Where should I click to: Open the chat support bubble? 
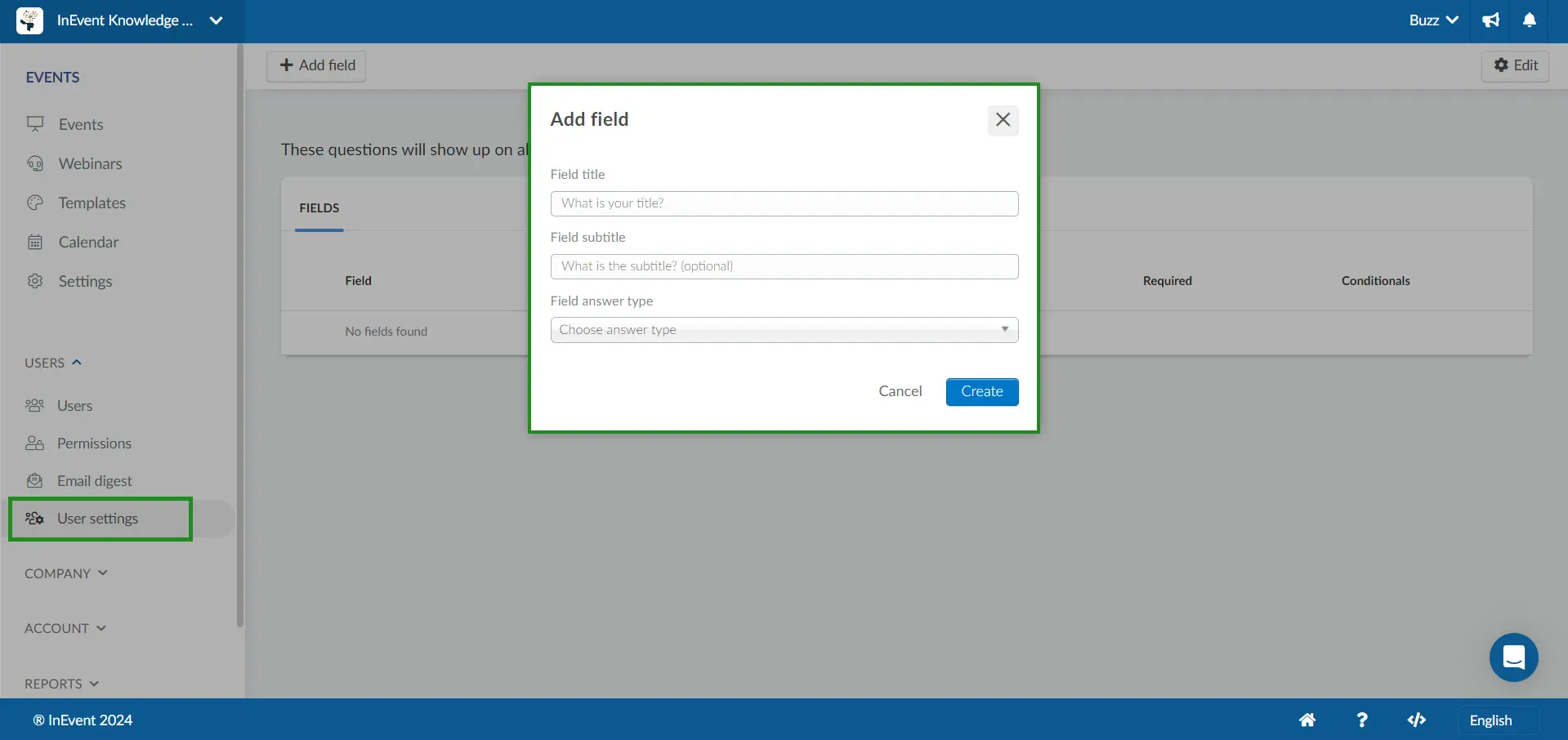tap(1513, 658)
